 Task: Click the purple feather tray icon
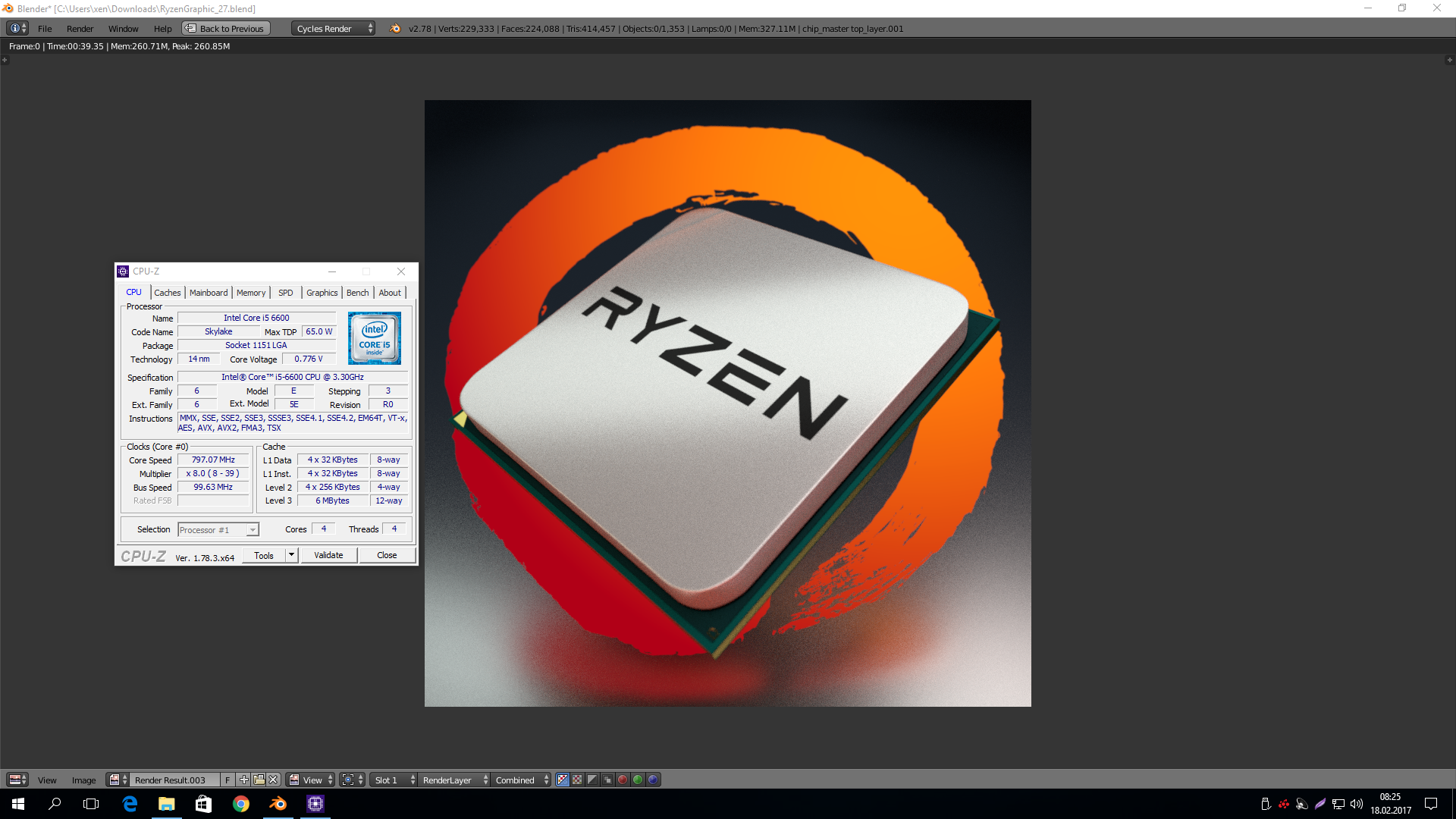(1320, 804)
